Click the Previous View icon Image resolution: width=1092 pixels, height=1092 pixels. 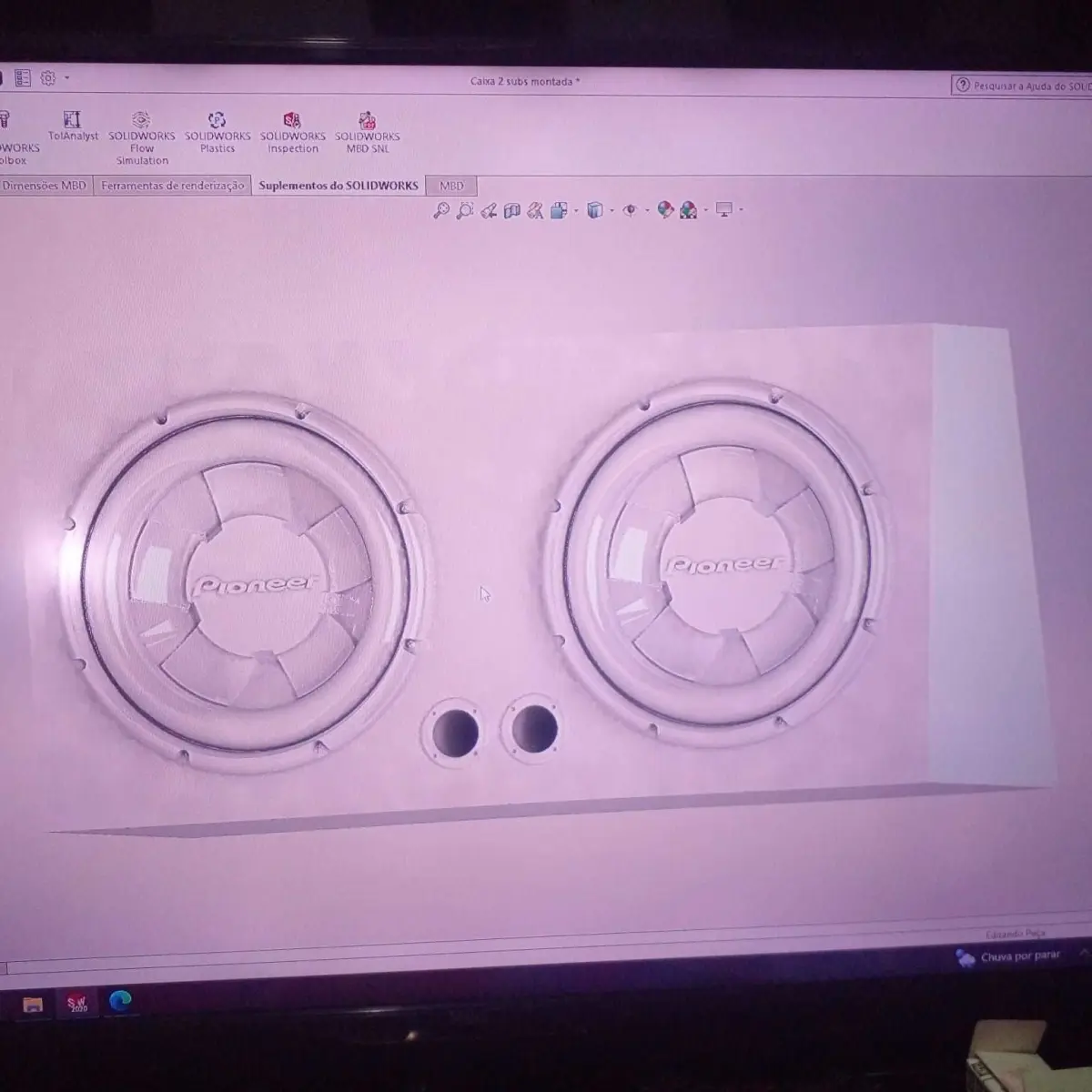tap(489, 210)
